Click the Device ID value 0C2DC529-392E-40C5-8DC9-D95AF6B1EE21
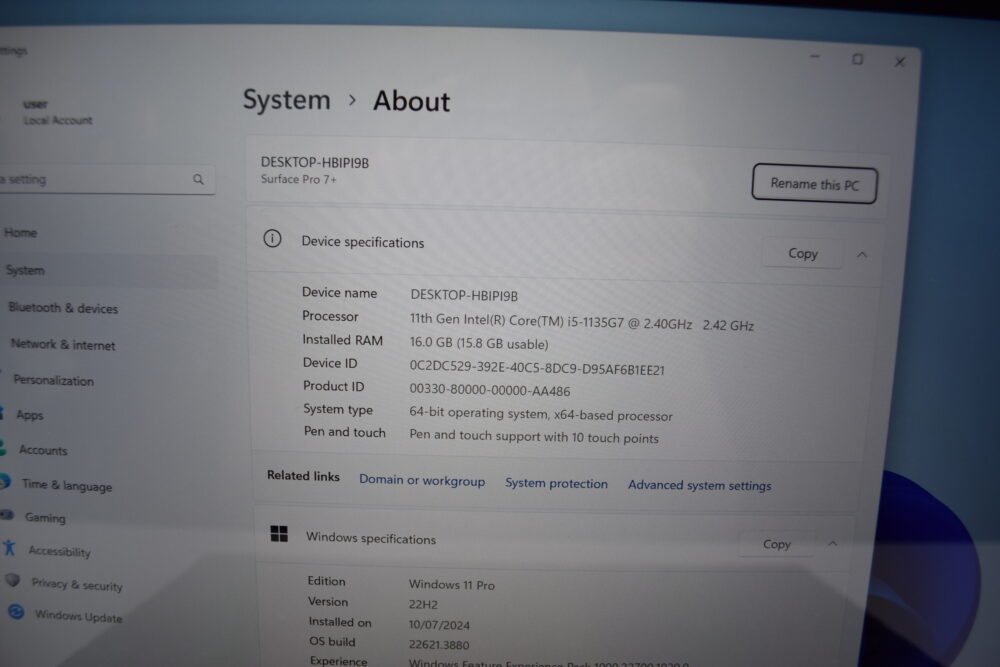 coord(536,369)
